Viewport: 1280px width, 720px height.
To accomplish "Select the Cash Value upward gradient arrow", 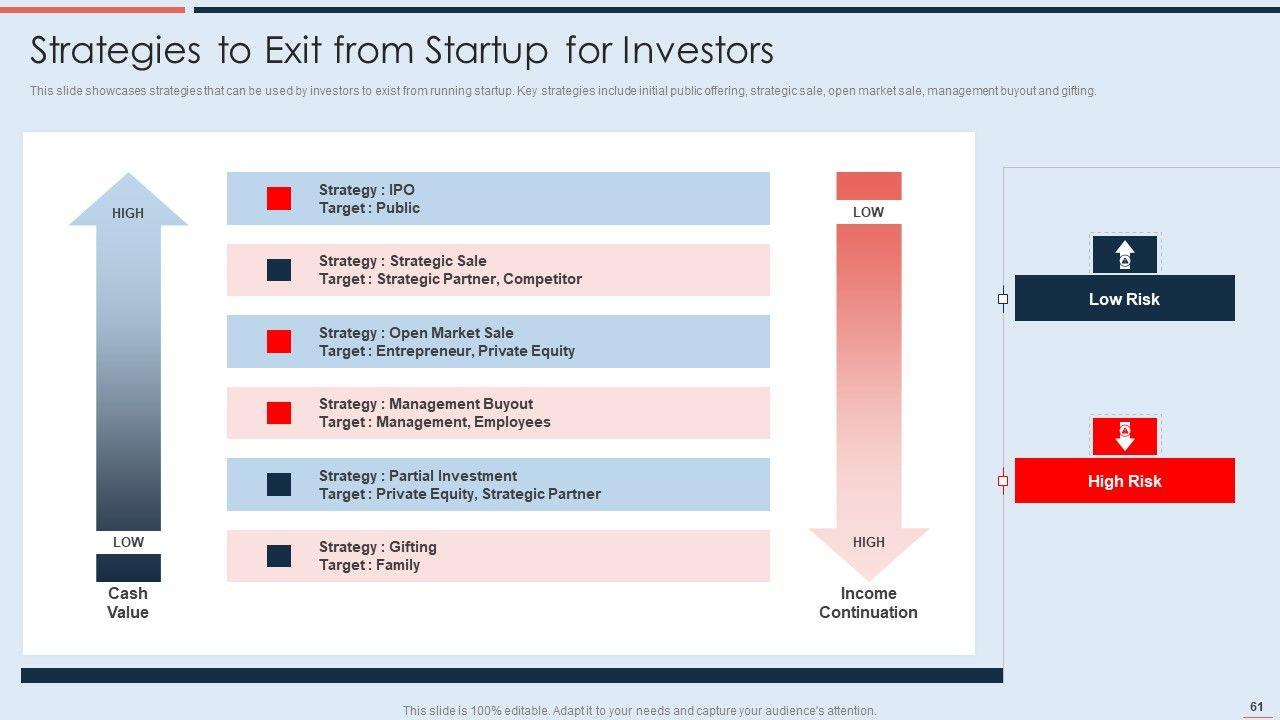I will pyautogui.click(x=128, y=370).
